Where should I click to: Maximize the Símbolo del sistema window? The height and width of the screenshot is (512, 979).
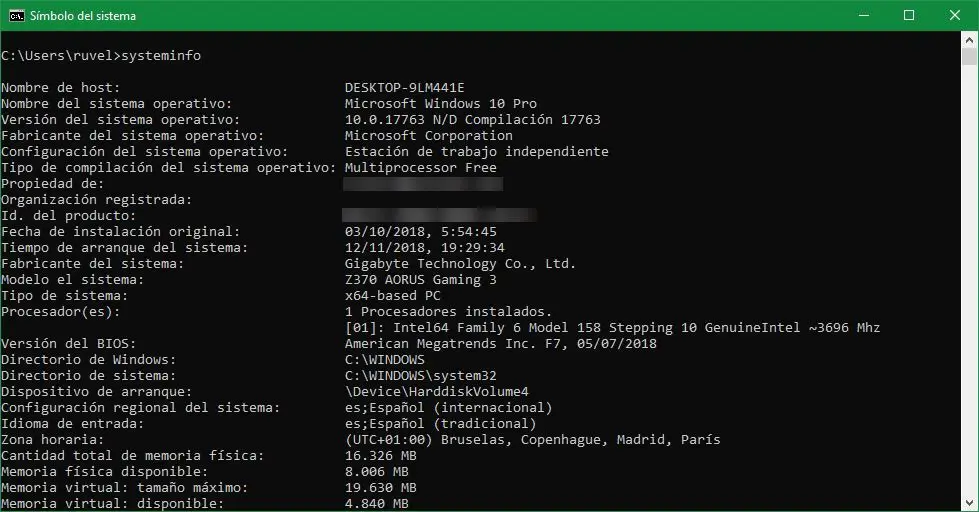click(x=908, y=15)
